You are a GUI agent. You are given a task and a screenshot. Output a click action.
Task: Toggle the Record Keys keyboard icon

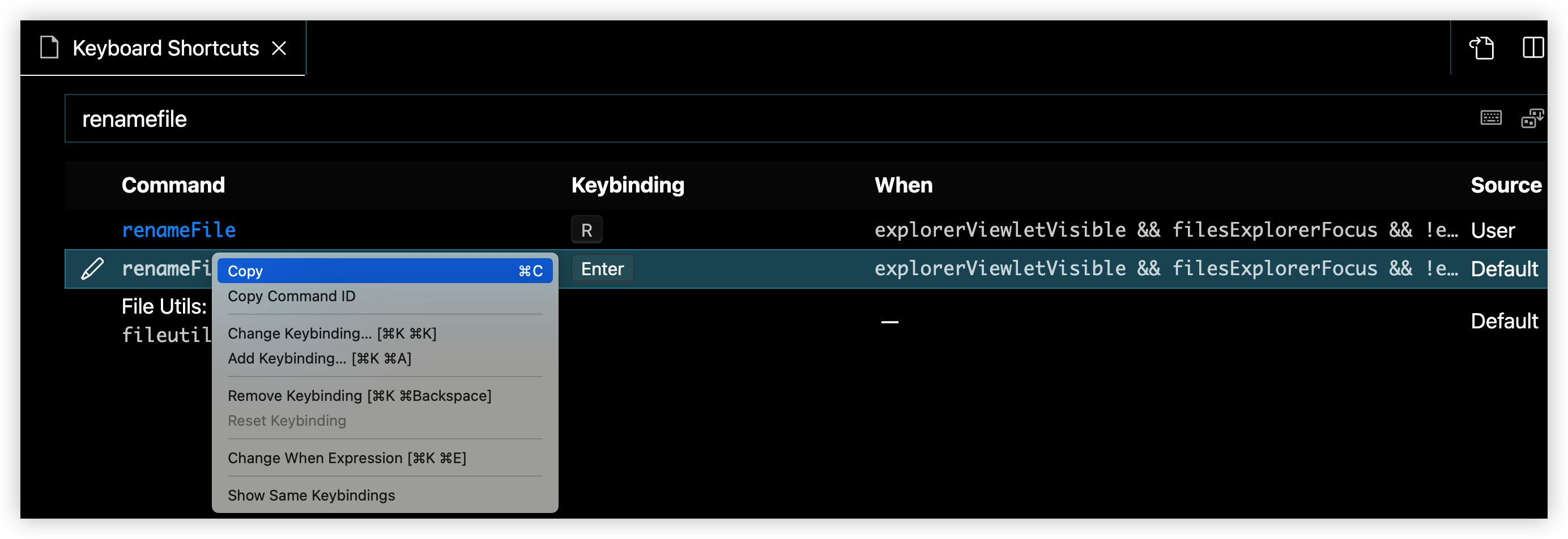coord(1491,117)
